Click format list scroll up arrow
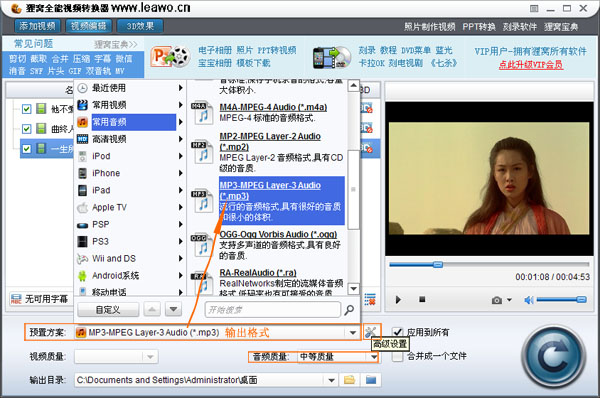Viewport: 600px width, 398px height. [354, 86]
